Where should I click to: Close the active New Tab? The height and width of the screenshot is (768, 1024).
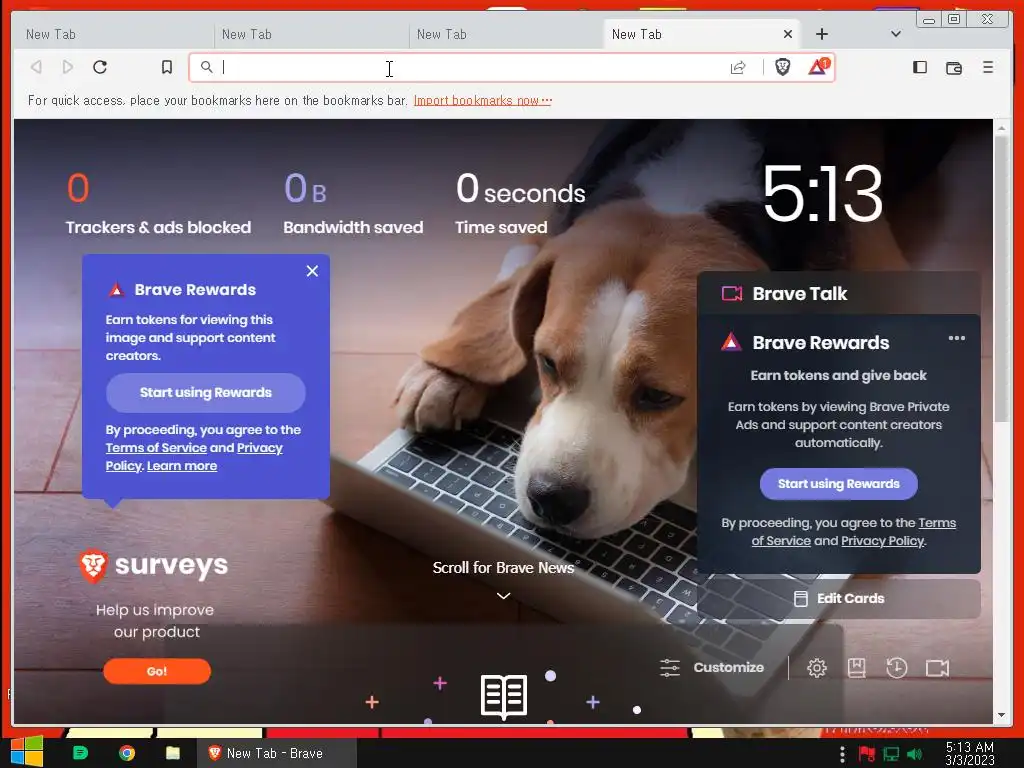click(788, 34)
